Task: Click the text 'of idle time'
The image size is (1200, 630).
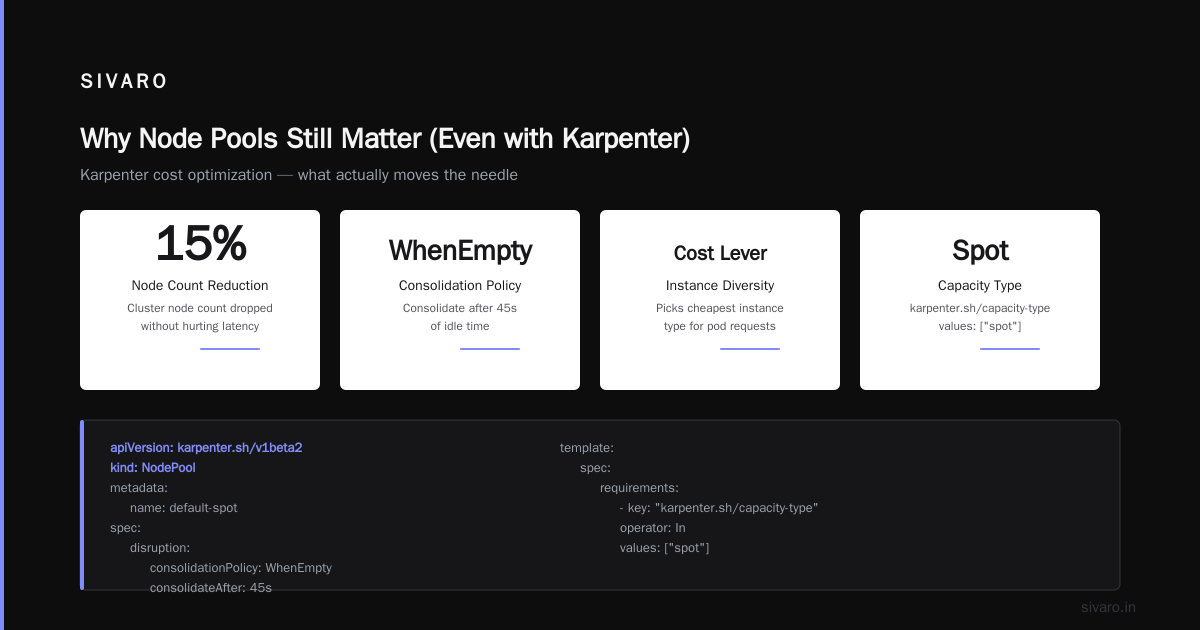Action: pos(460,326)
